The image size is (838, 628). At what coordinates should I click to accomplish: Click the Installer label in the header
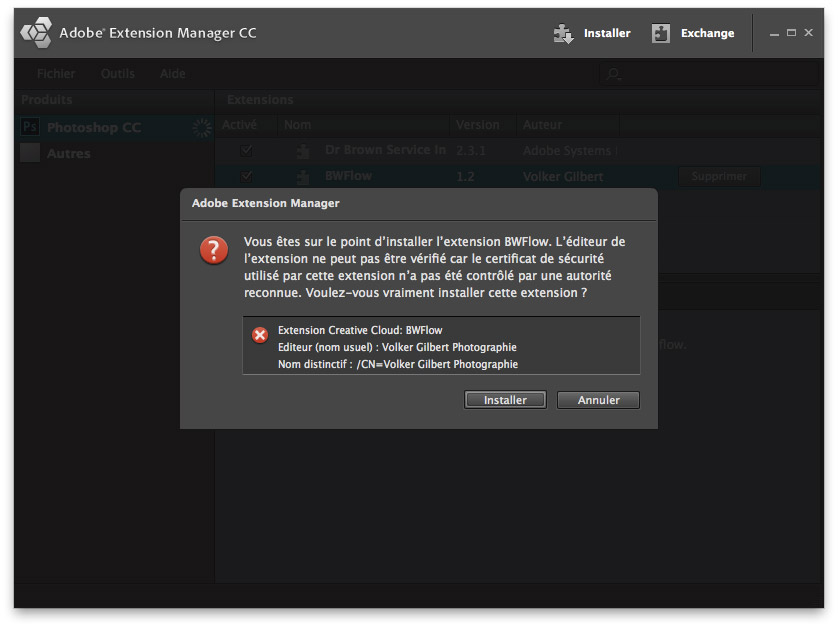tap(607, 33)
